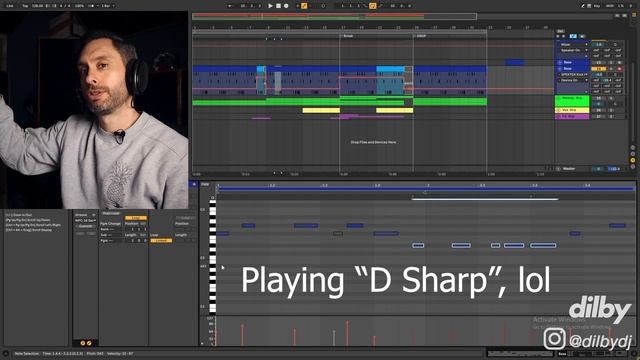
Task: Click the headphone preview icon above piano keys
Action: 212,198
